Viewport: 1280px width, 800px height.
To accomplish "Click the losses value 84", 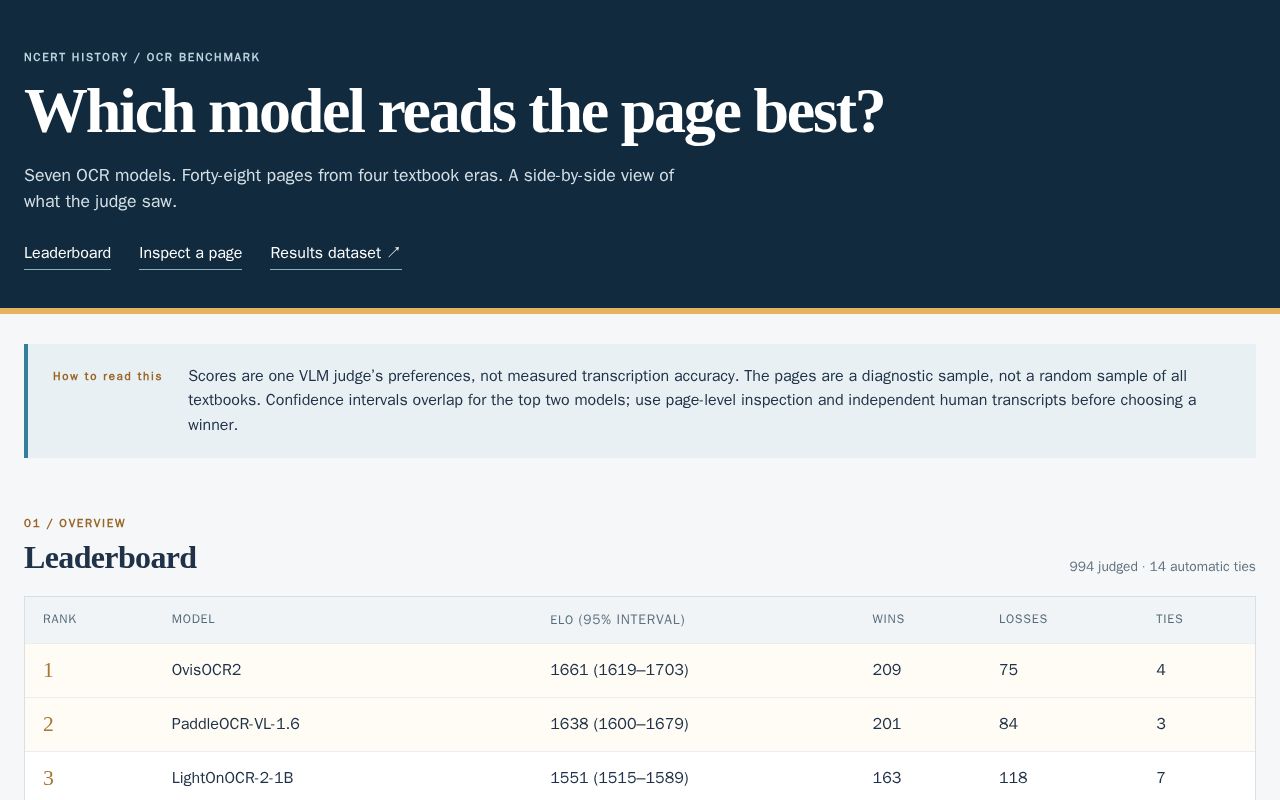I will click(1008, 724).
